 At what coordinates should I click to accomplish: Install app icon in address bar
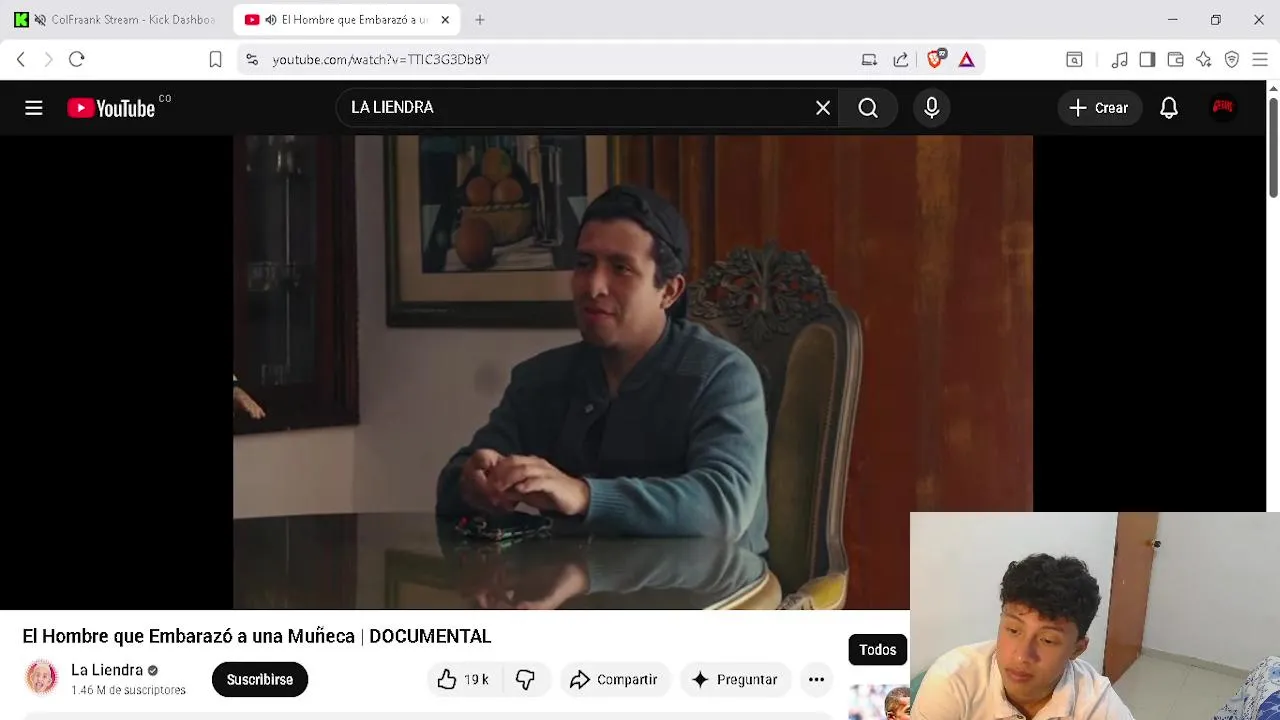tap(869, 60)
